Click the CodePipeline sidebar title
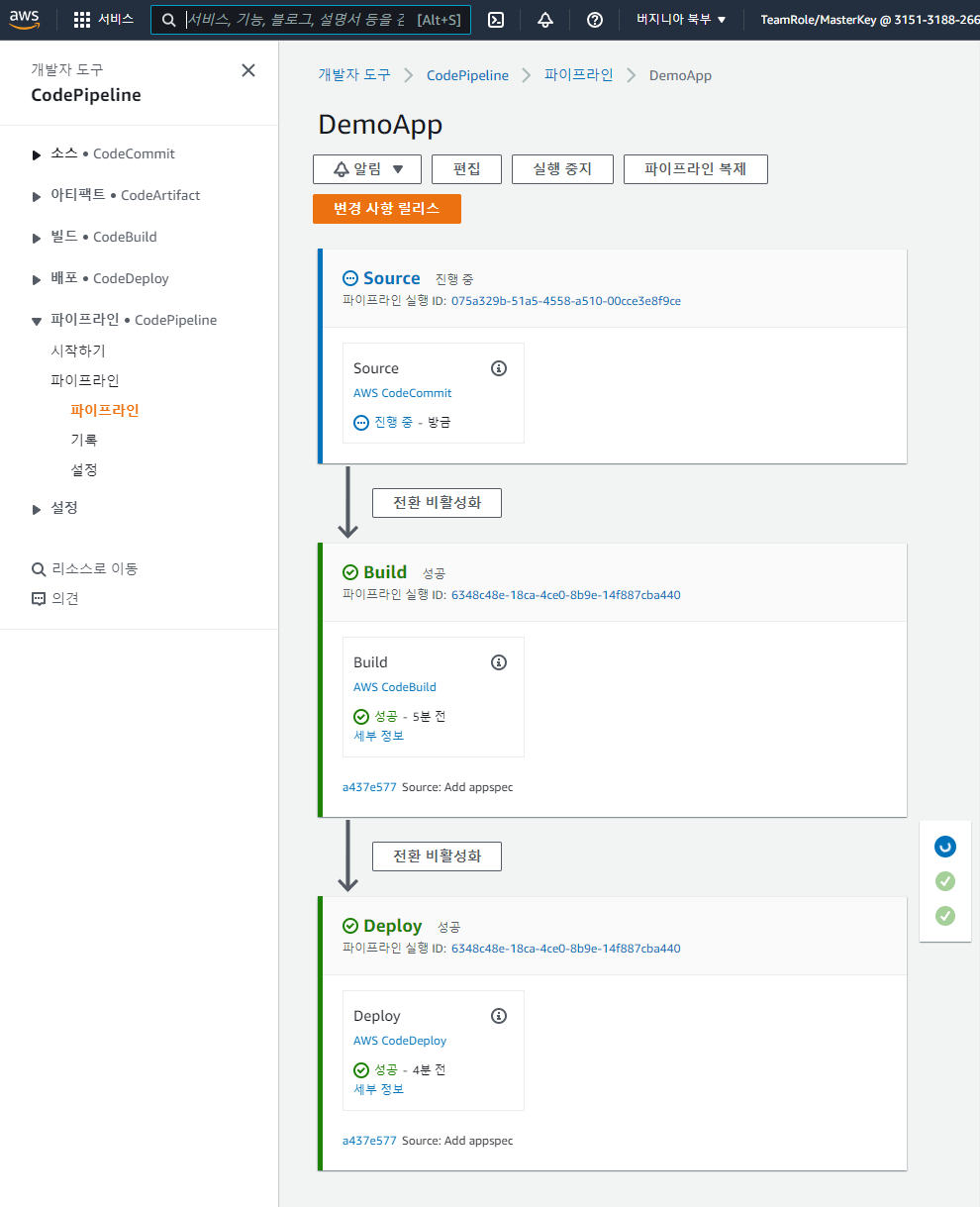The image size is (980, 1207). point(86,95)
